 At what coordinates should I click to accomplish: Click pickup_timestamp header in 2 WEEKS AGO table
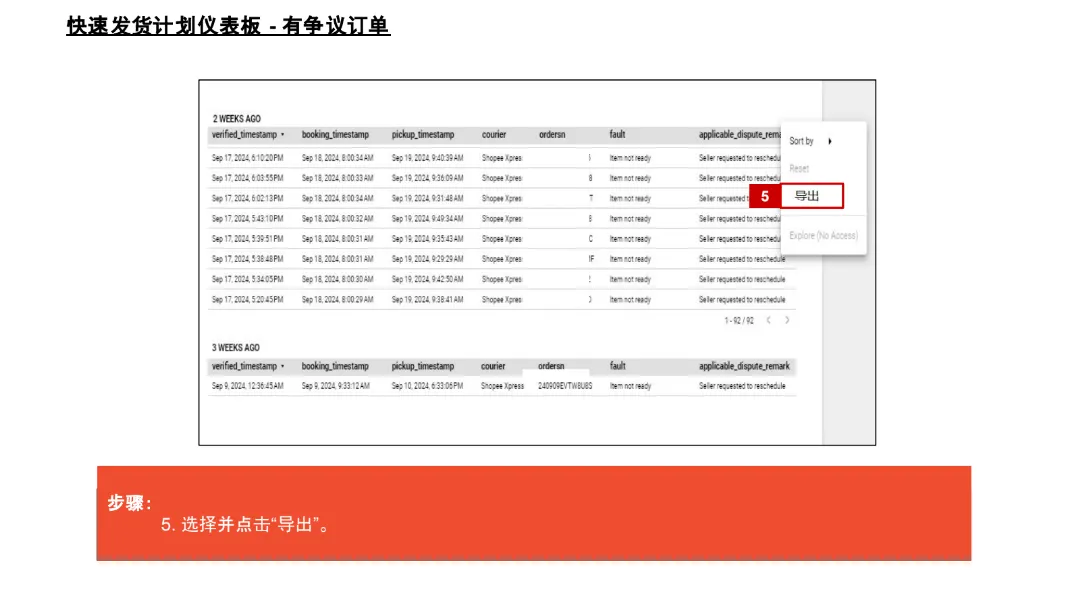pos(423,135)
